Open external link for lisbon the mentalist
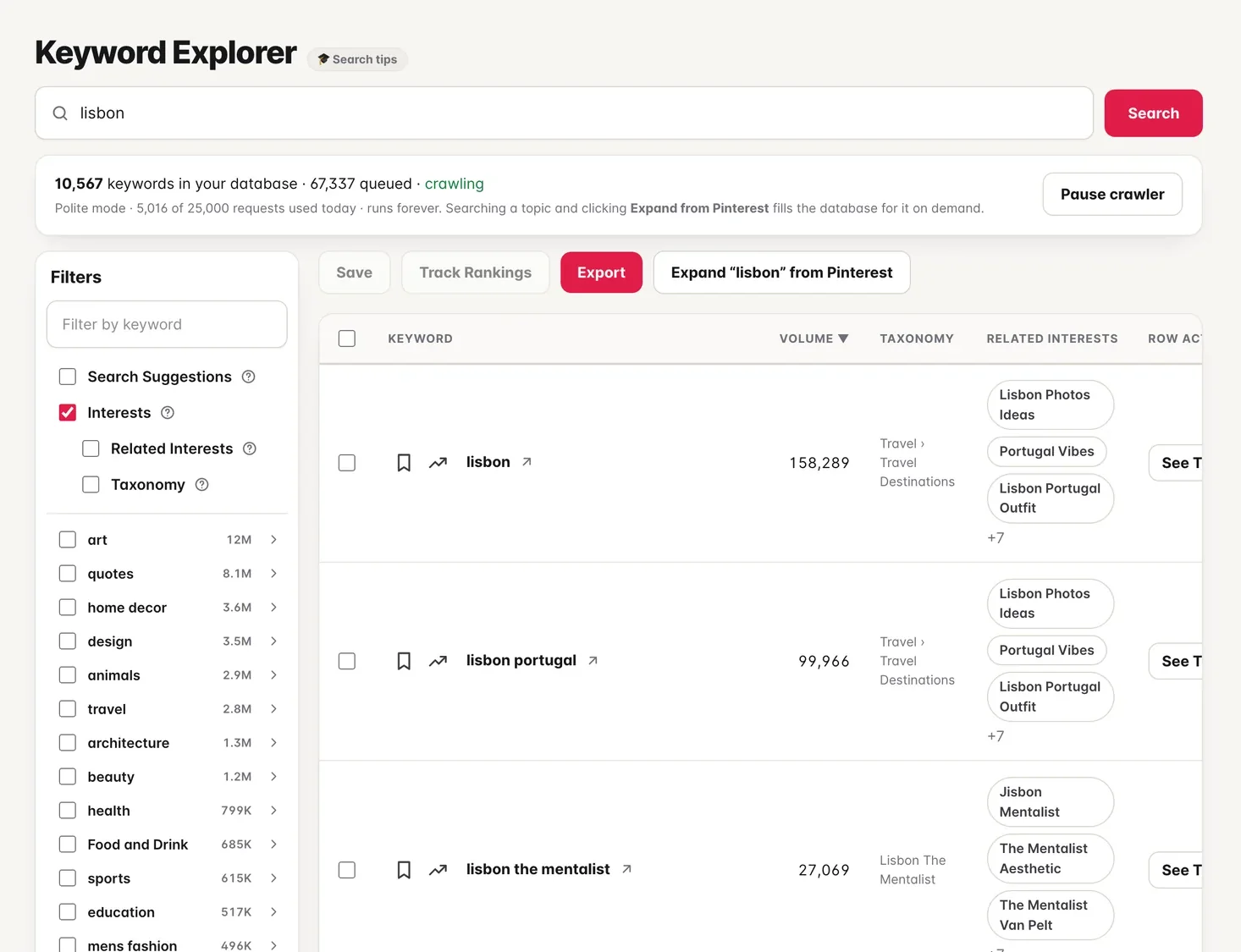This screenshot has width=1241, height=952. [626, 869]
